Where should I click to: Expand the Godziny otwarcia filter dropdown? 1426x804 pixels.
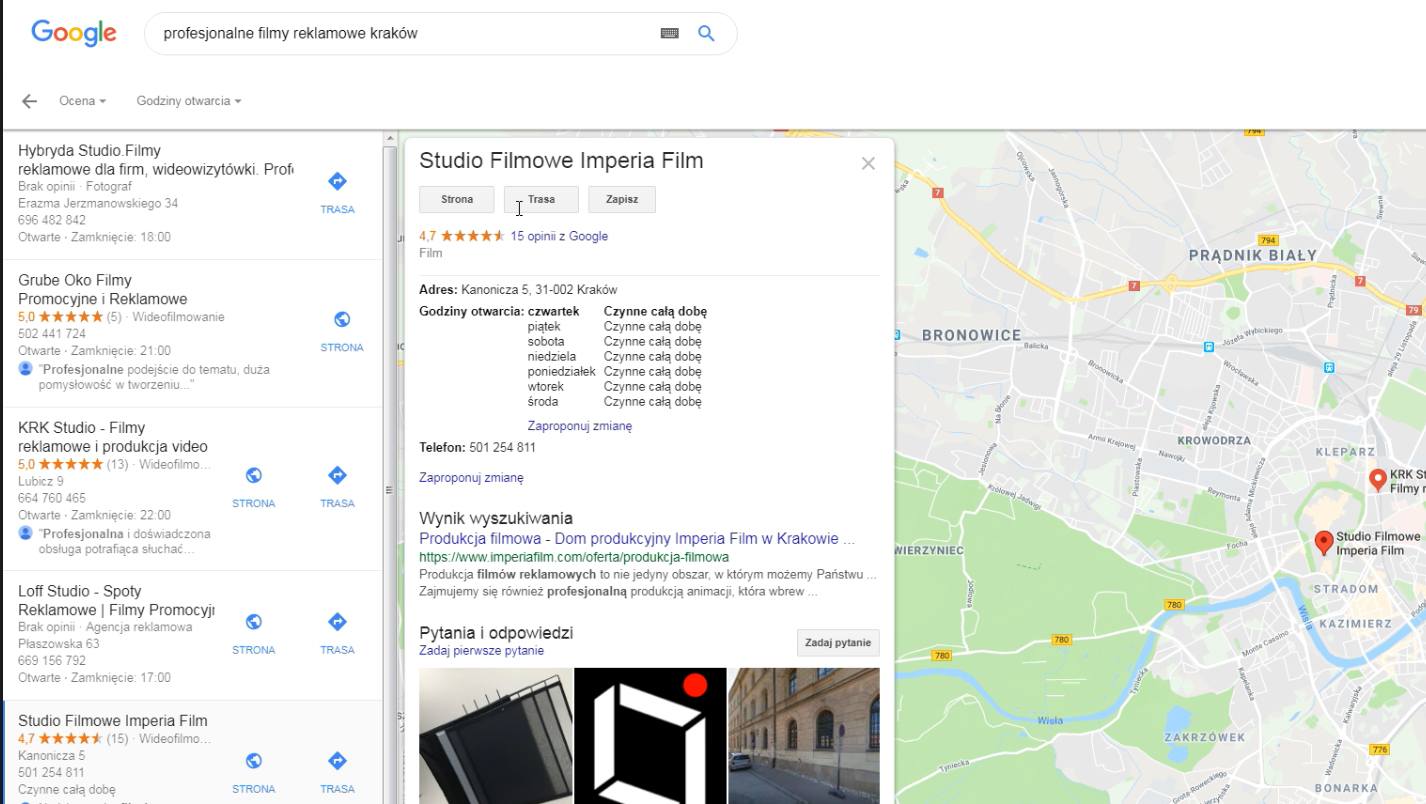188,101
